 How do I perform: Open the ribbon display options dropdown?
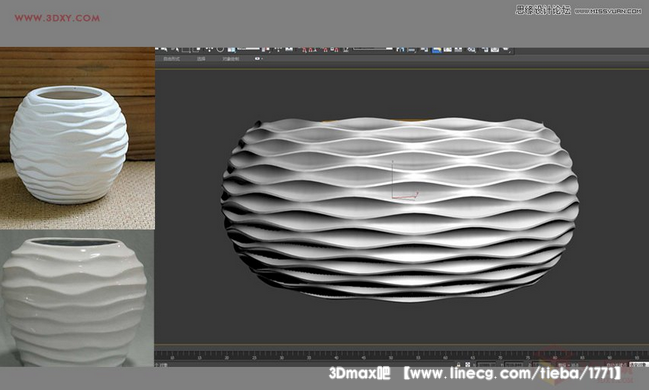pos(259,59)
